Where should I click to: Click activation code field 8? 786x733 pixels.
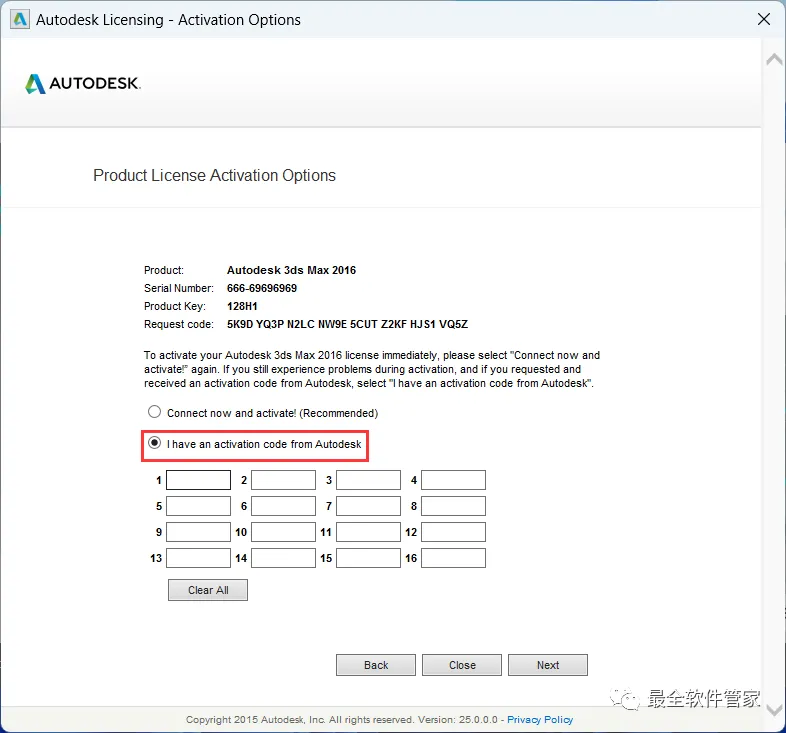(453, 506)
